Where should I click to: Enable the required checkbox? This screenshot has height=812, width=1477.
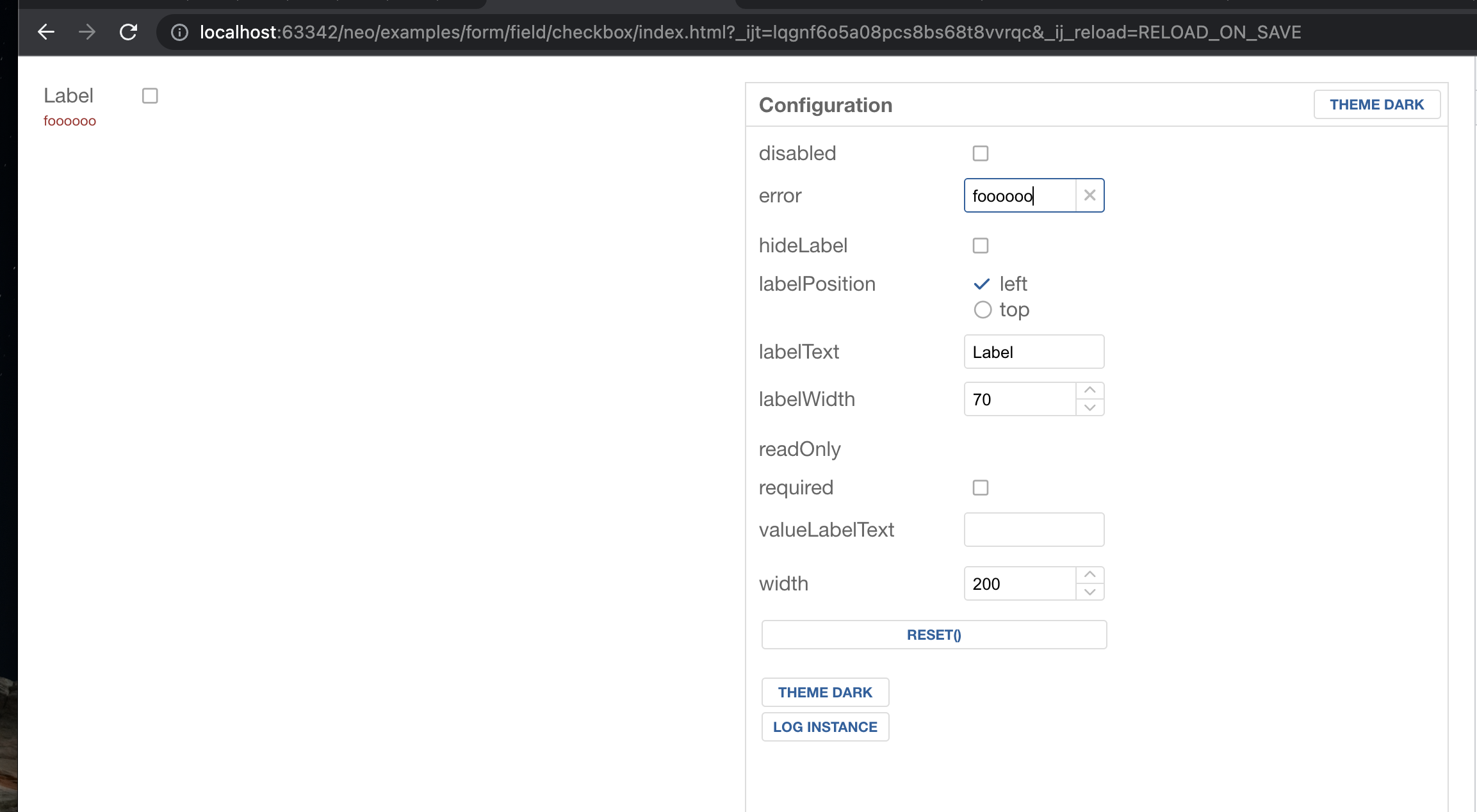tap(980, 487)
